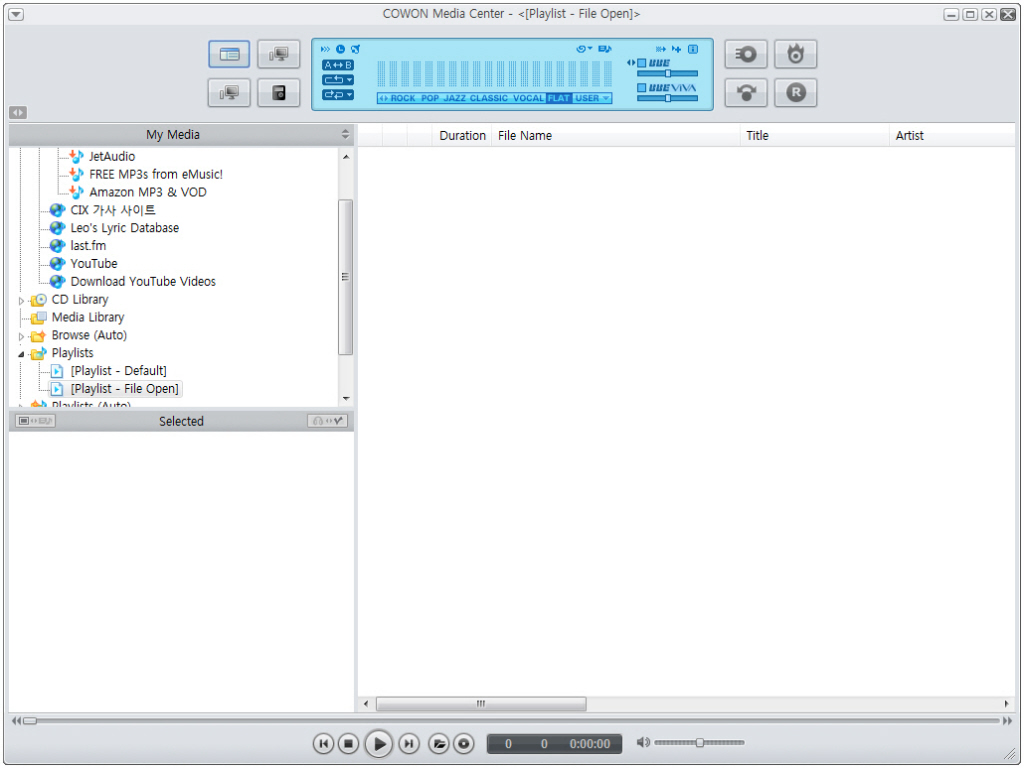Viewport: 1024px width, 768px height.
Task: Skip to the previous track
Action: 323,743
